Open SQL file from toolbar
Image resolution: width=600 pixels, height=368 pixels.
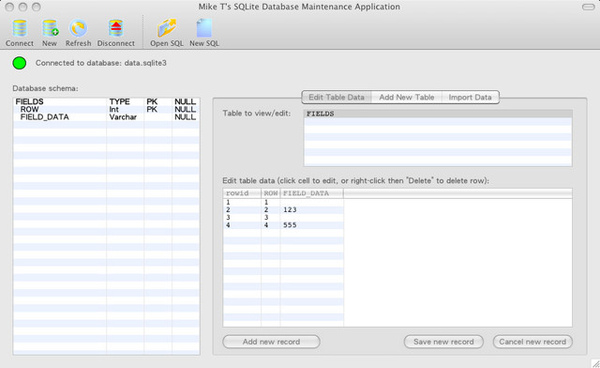coord(166,28)
